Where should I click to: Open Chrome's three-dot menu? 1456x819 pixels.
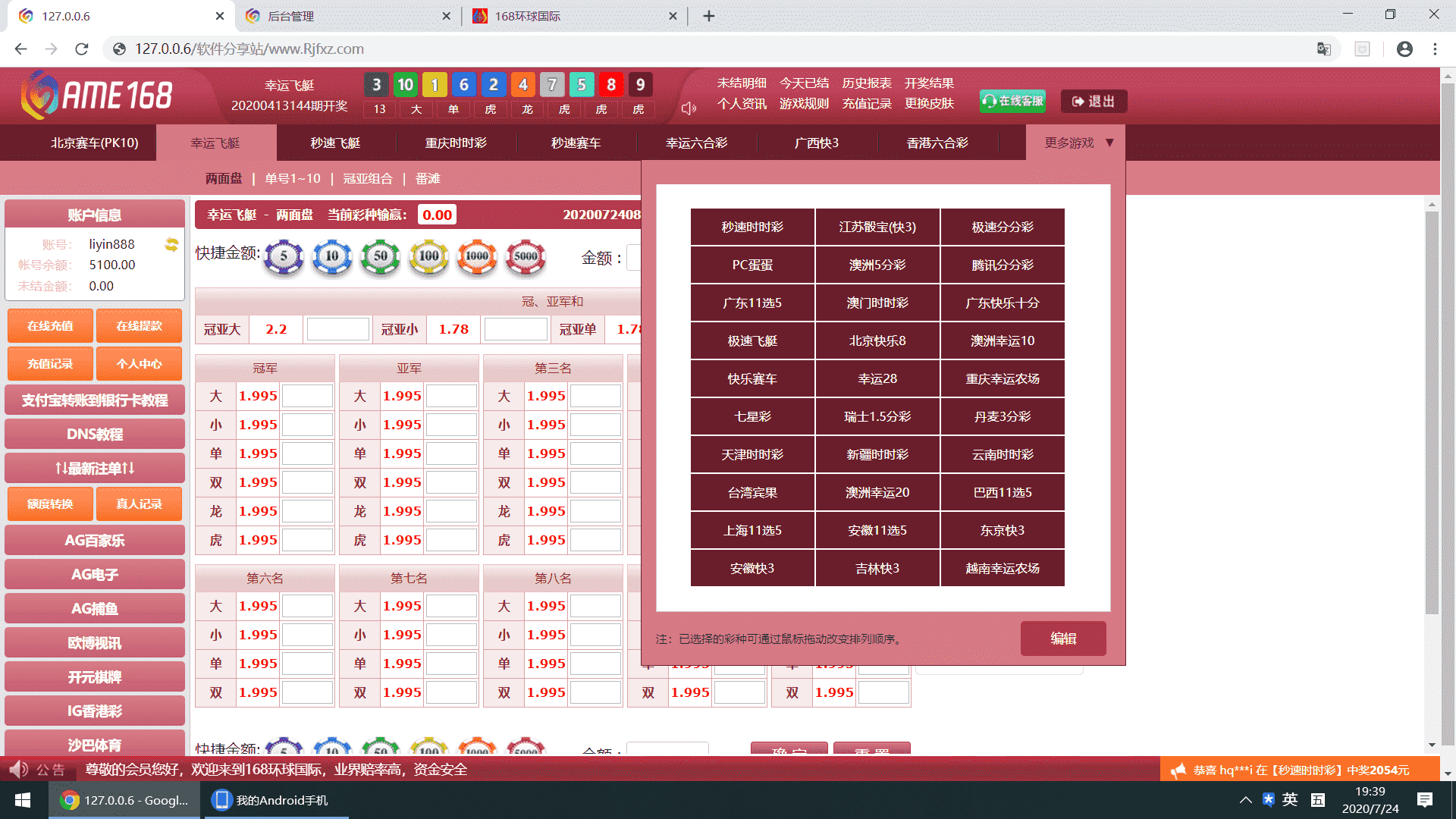click(1435, 49)
